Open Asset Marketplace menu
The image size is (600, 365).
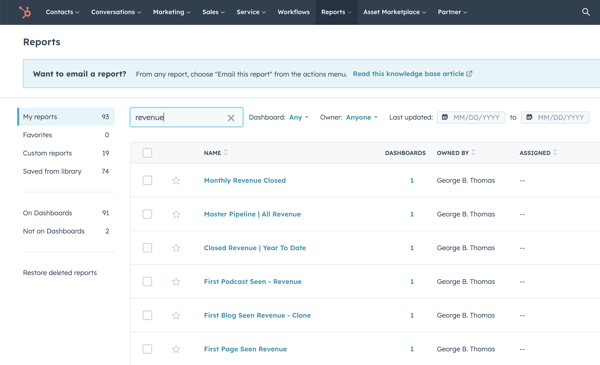(395, 12)
